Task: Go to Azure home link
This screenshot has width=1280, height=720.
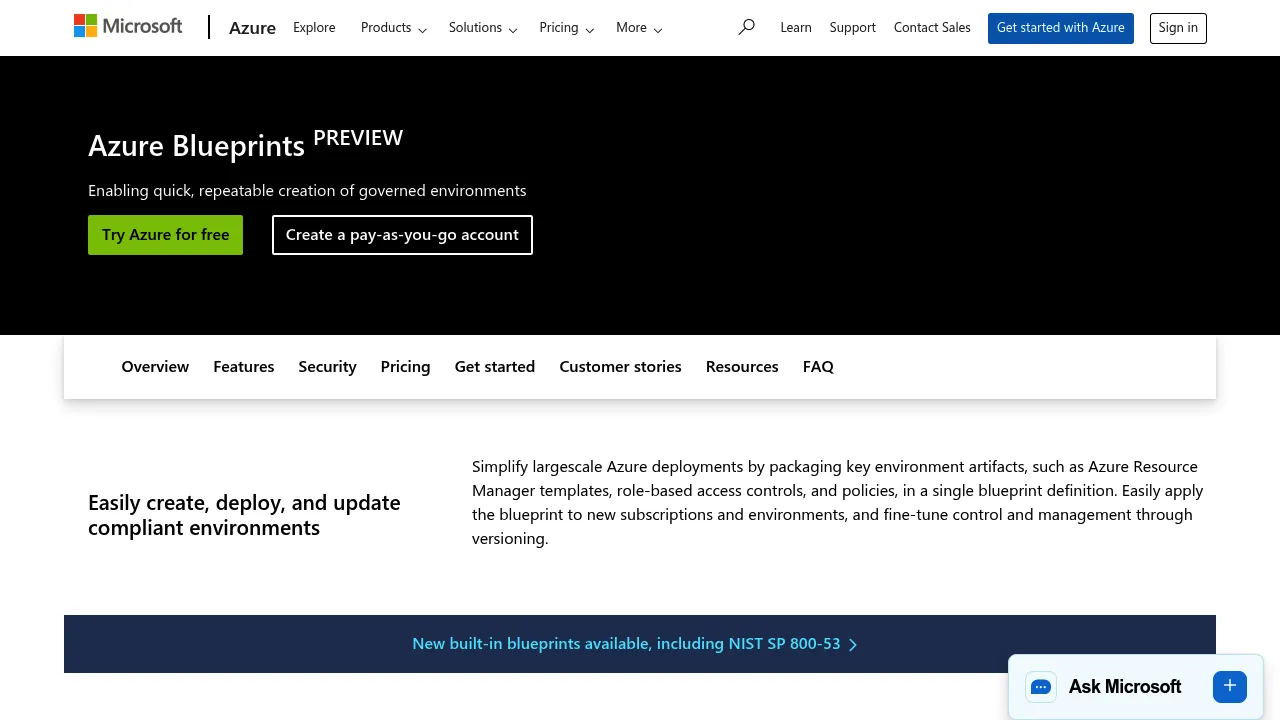Action: tap(252, 28)
